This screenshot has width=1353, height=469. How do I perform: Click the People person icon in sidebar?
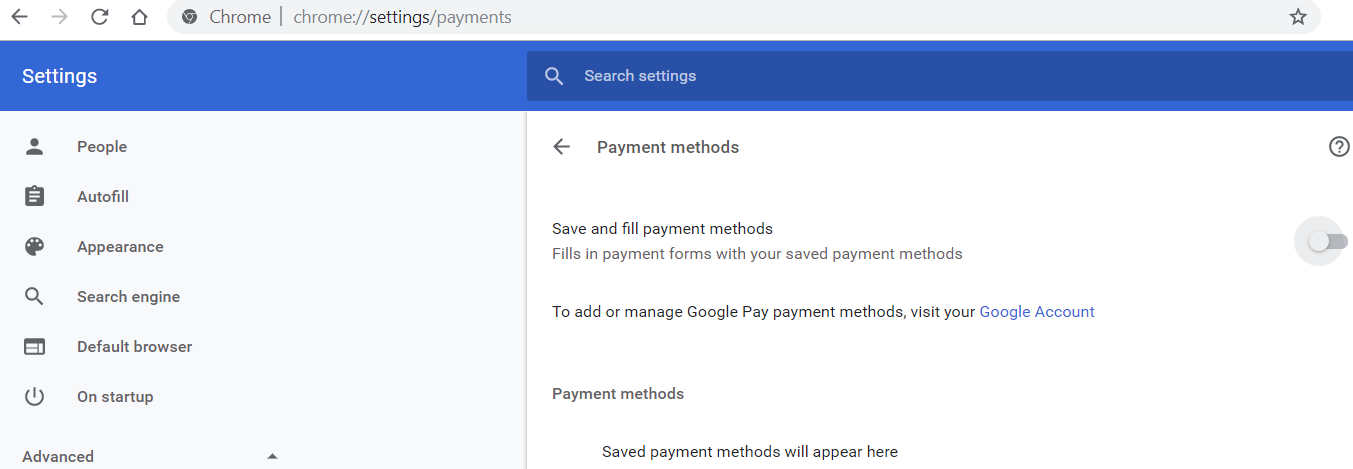point(35,147)
